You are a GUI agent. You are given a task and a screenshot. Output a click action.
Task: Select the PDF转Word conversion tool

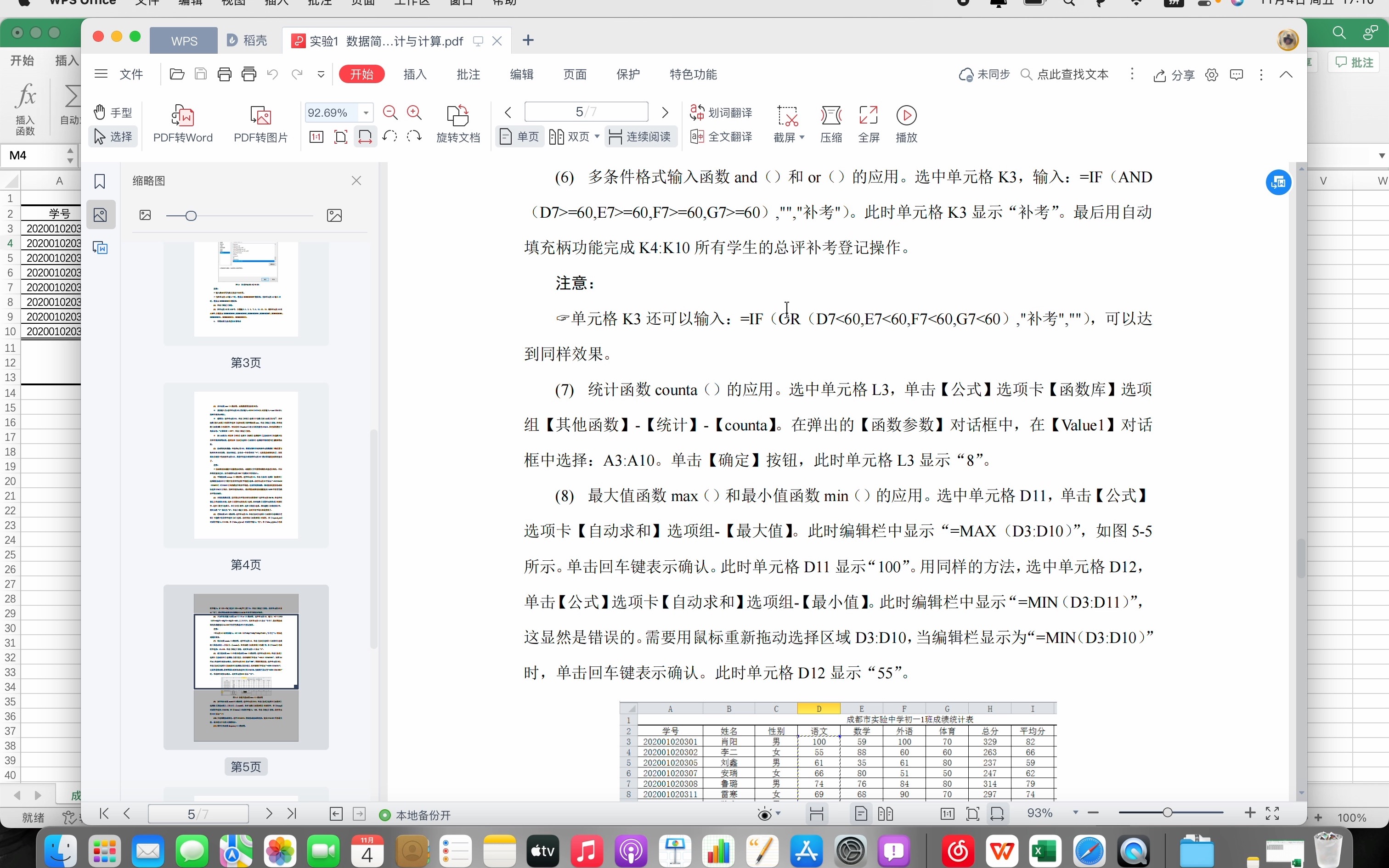182,124
